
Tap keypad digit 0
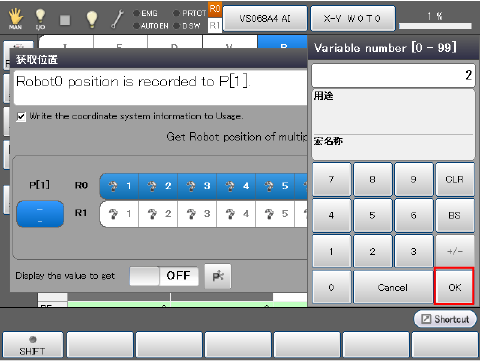332,287
